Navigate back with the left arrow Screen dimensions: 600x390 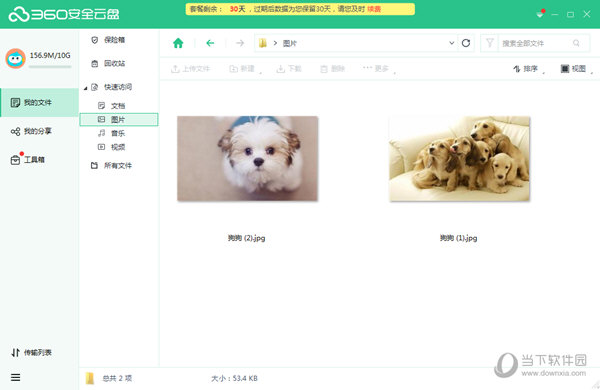coord(210,43)
